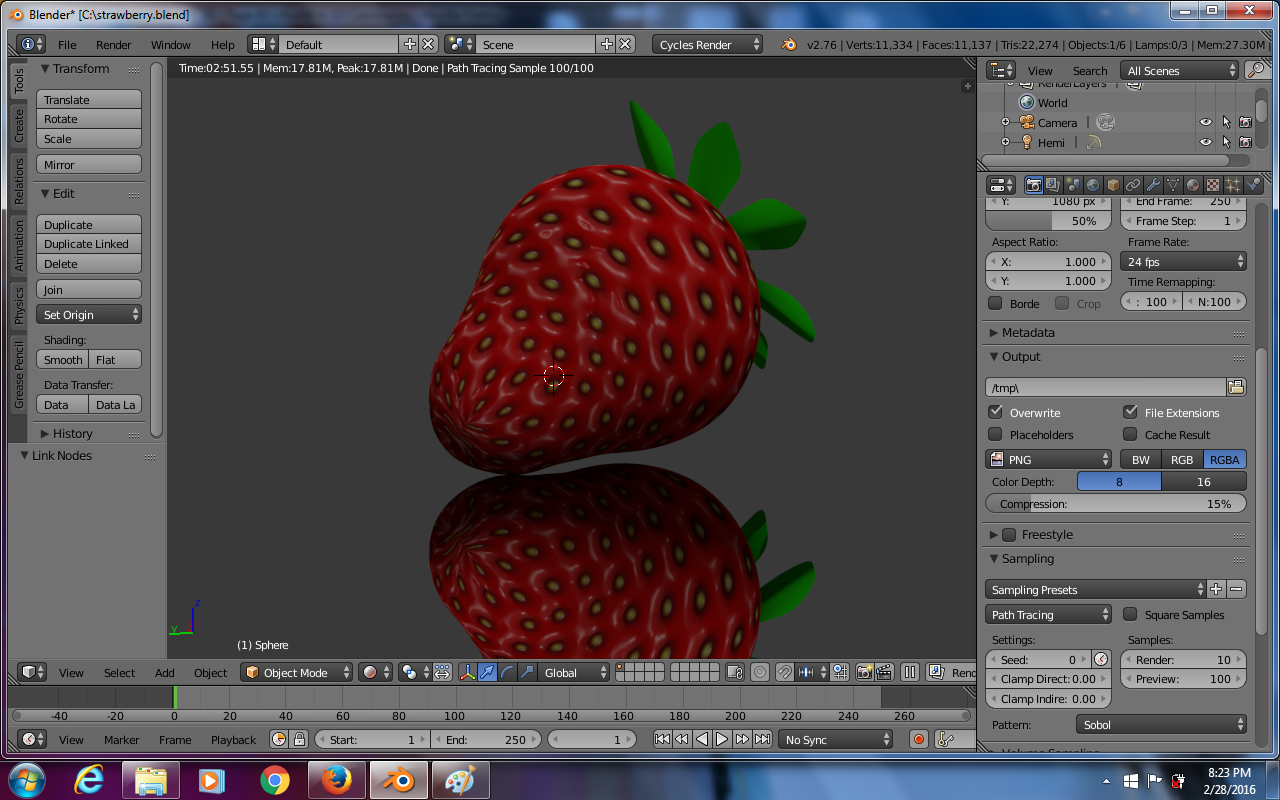Click the scale manipulator icon in 3D header
Viewport: 1280px width, 800px height.
tap(527, 672)
